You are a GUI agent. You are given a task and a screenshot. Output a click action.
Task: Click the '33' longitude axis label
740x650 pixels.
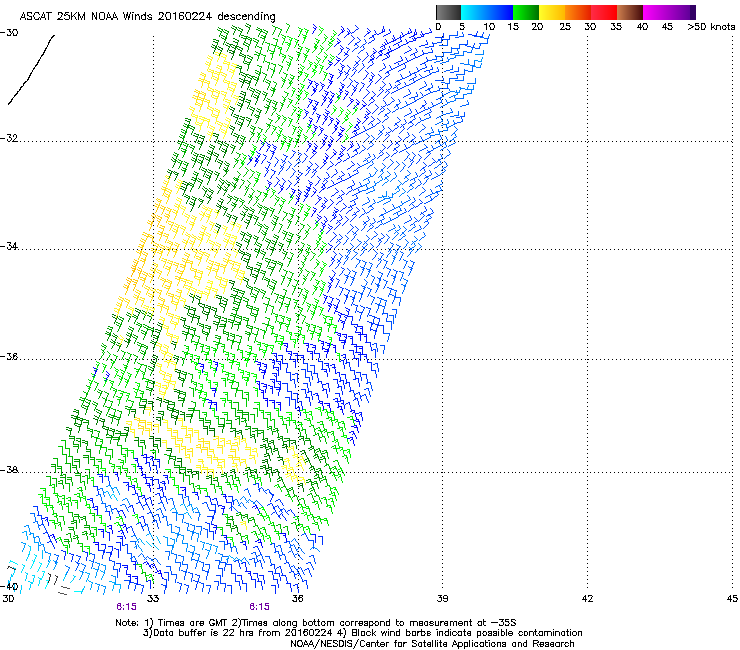coord(153,599)
